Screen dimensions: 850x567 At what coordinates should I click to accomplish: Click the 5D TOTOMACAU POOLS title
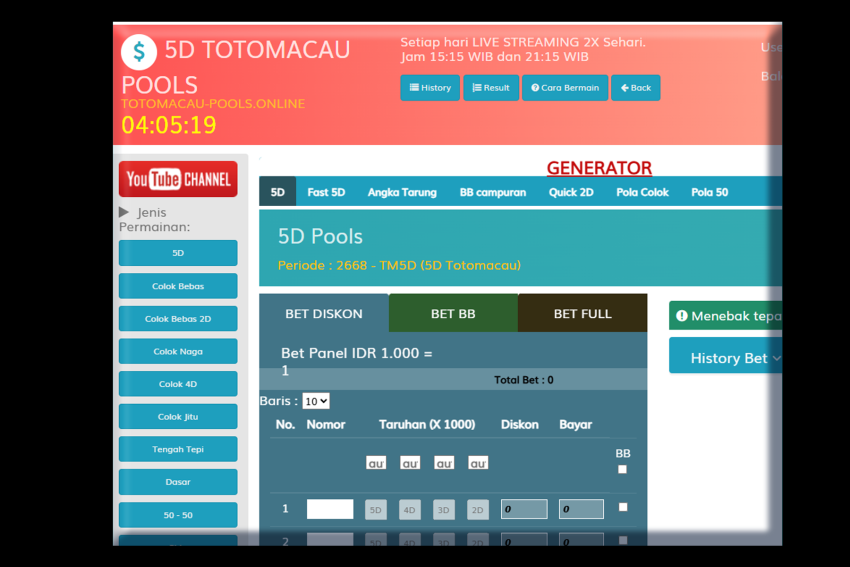coord(235,67)
